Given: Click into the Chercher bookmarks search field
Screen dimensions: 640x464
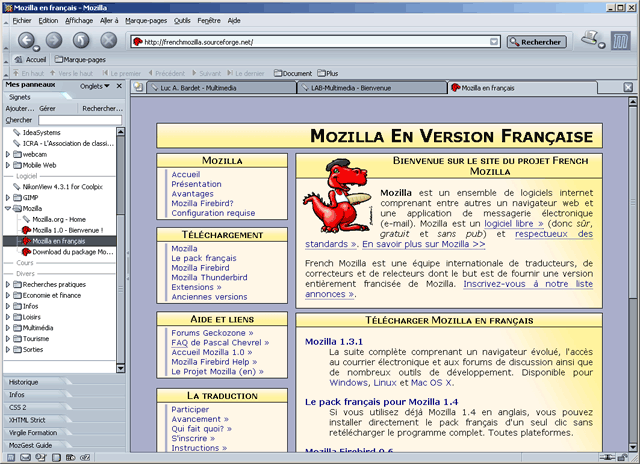Looking at the screenshot, I should coord(80,120).
